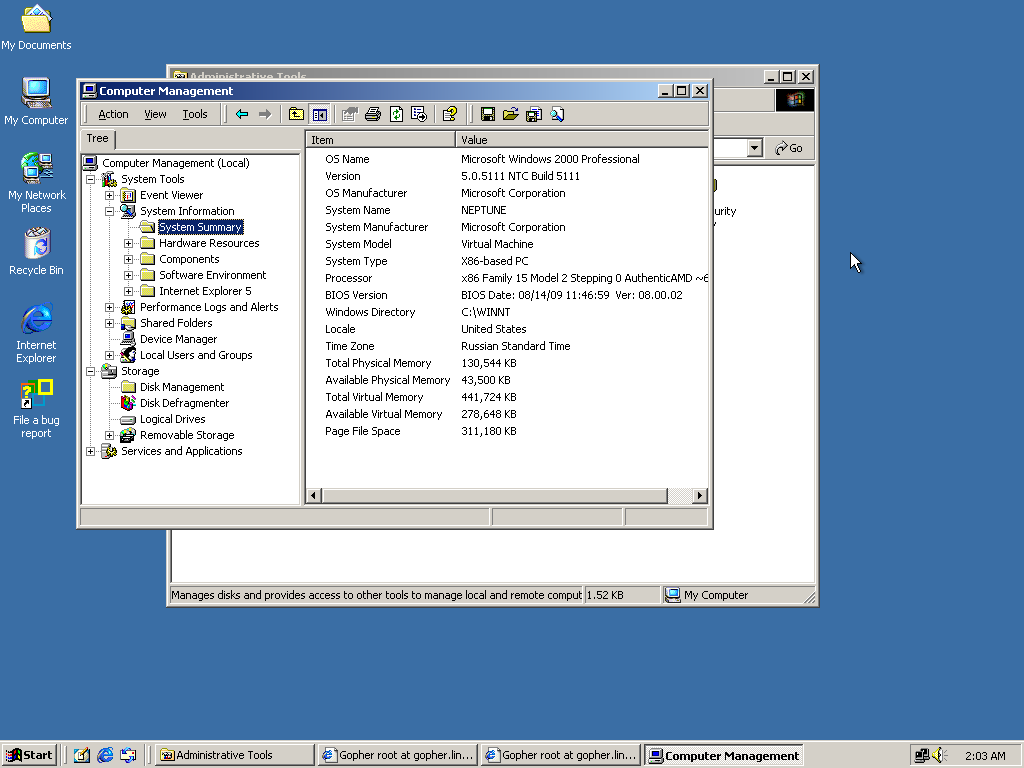
Task: Select System Summary in the tree
Action: (200, 227)
